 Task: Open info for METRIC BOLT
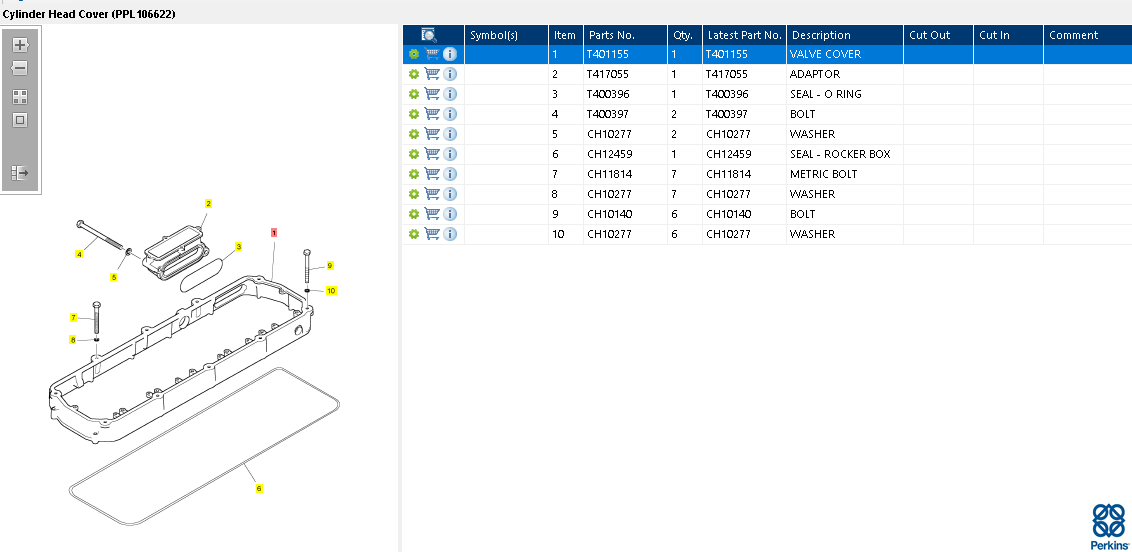coord(450,174)
